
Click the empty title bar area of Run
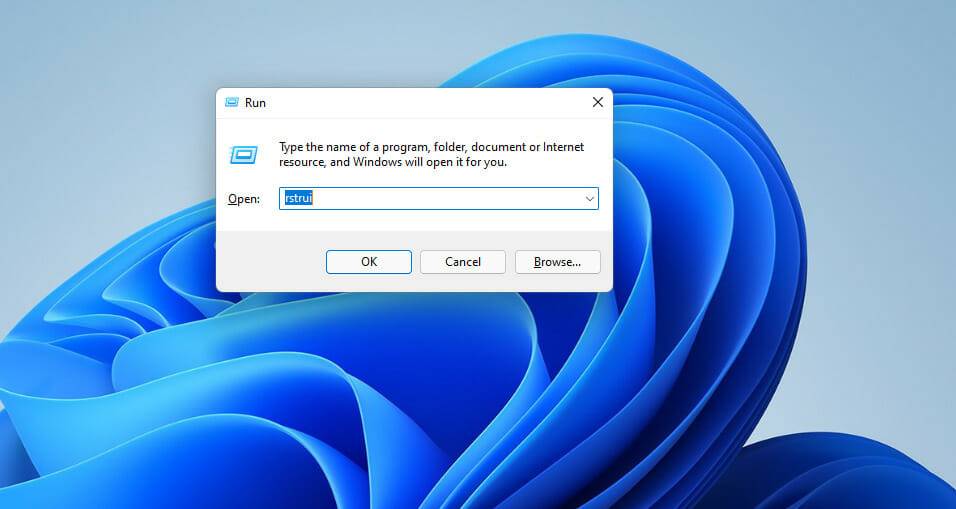click(427, 102)
